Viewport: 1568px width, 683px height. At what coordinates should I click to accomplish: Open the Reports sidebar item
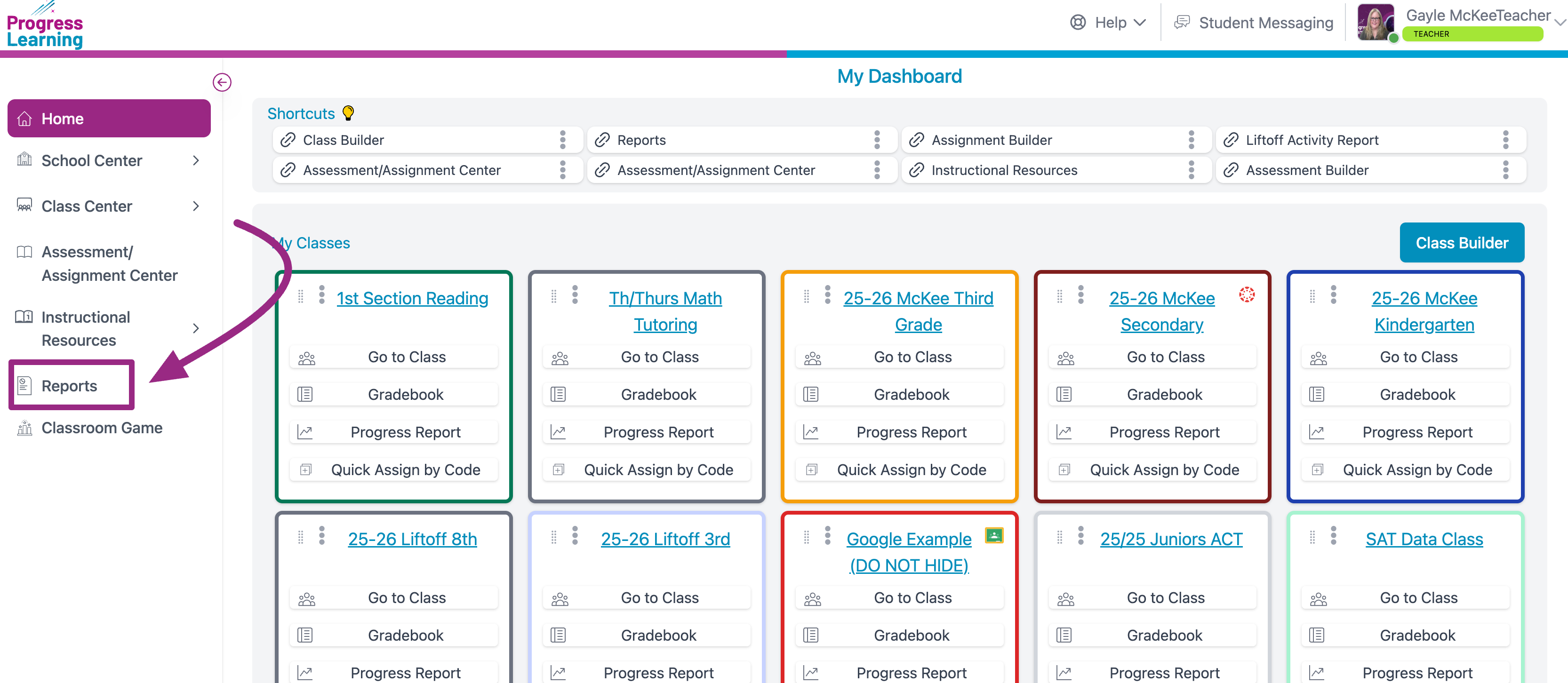click(x=69, y=386)
